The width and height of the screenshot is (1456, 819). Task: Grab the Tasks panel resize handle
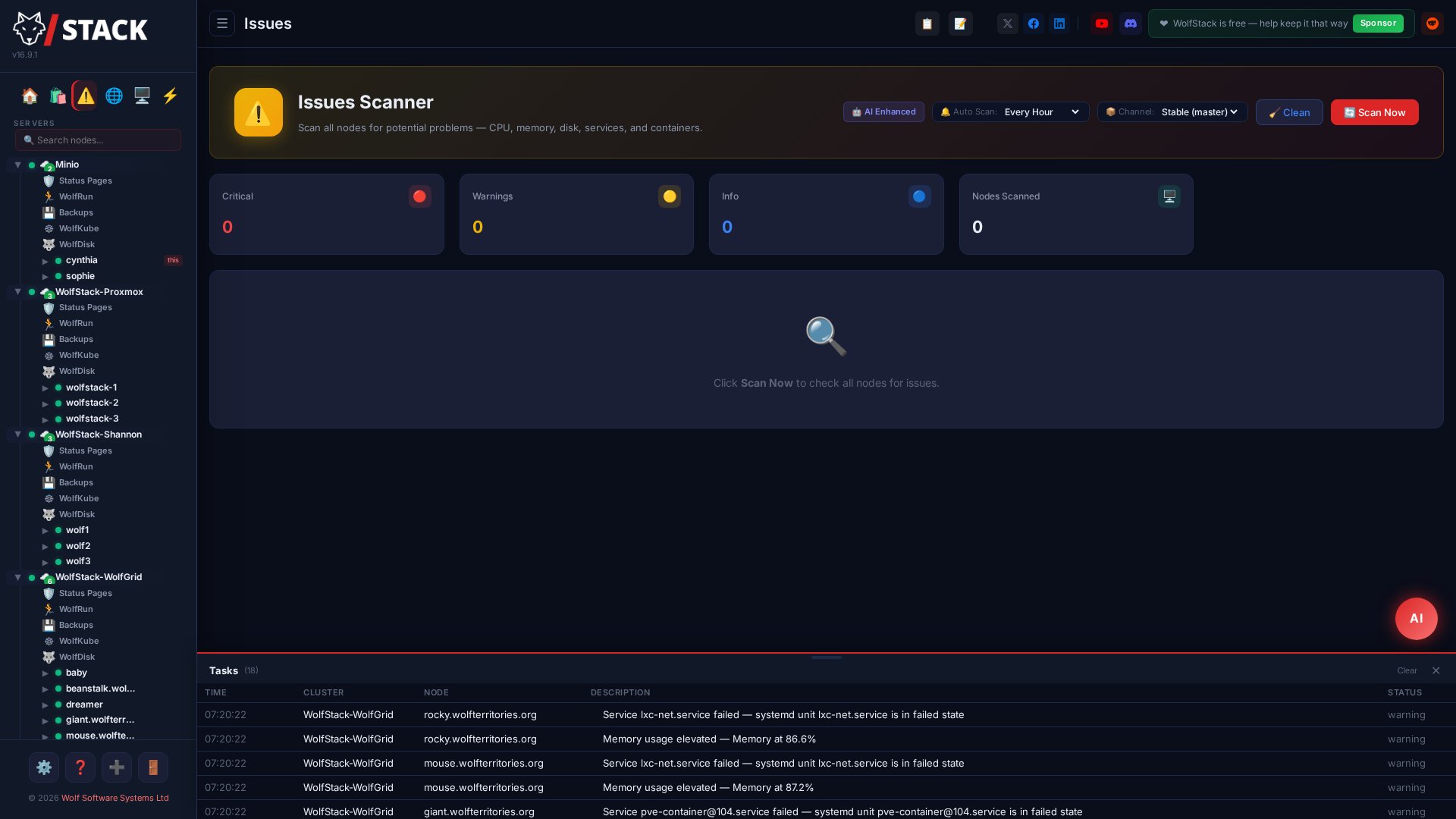point(826,657)
